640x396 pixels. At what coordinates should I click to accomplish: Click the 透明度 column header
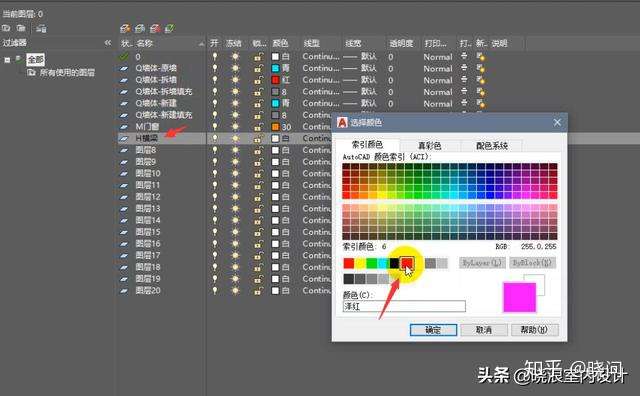(401, 43)
